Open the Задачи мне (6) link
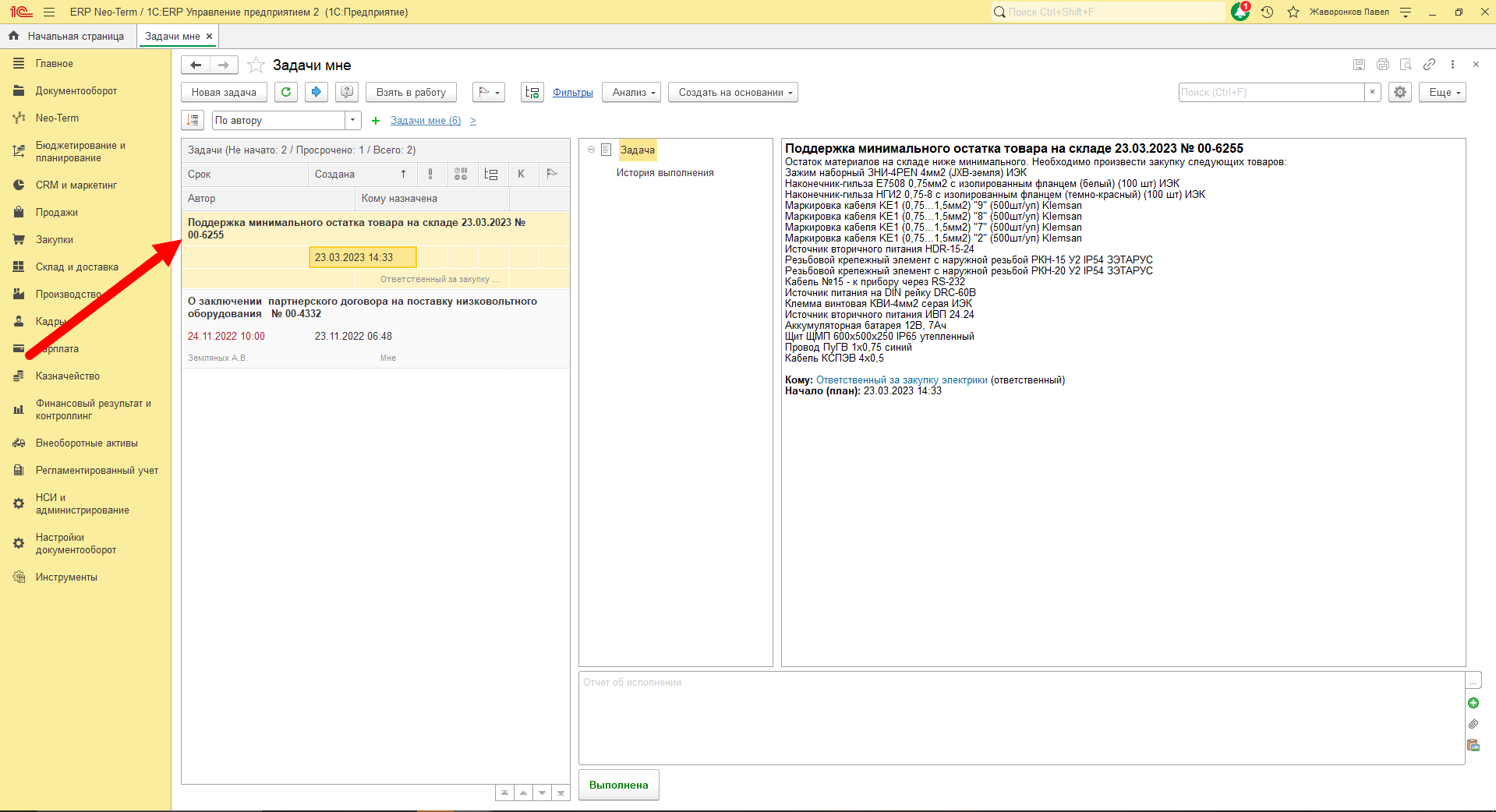Viewport: 1496px width, 812px height. (426, 120)
